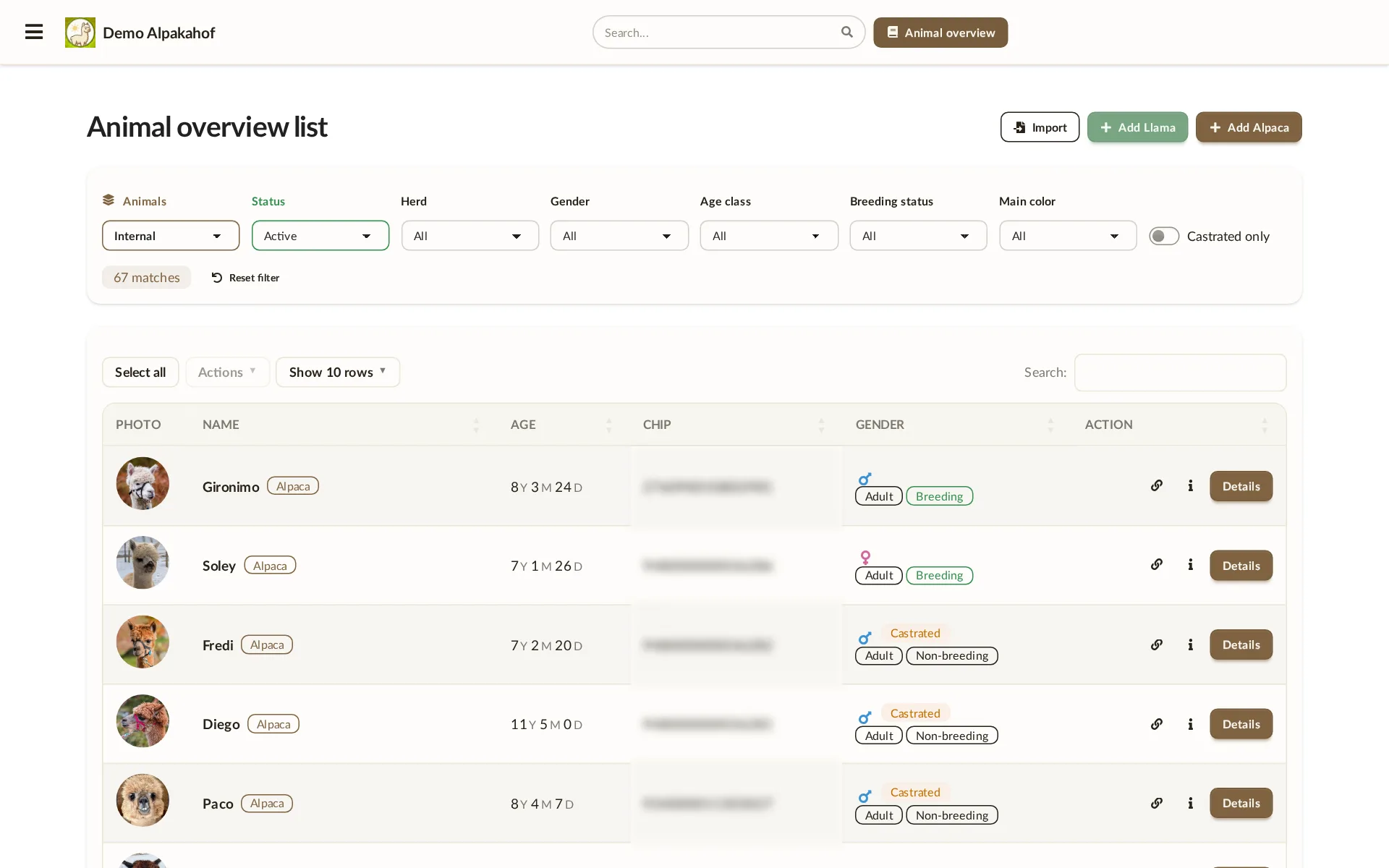Image resolution: width=1389 pixels, height=868 pixels.
Task: Click the search magnifier icon
Action: (847, 32)
